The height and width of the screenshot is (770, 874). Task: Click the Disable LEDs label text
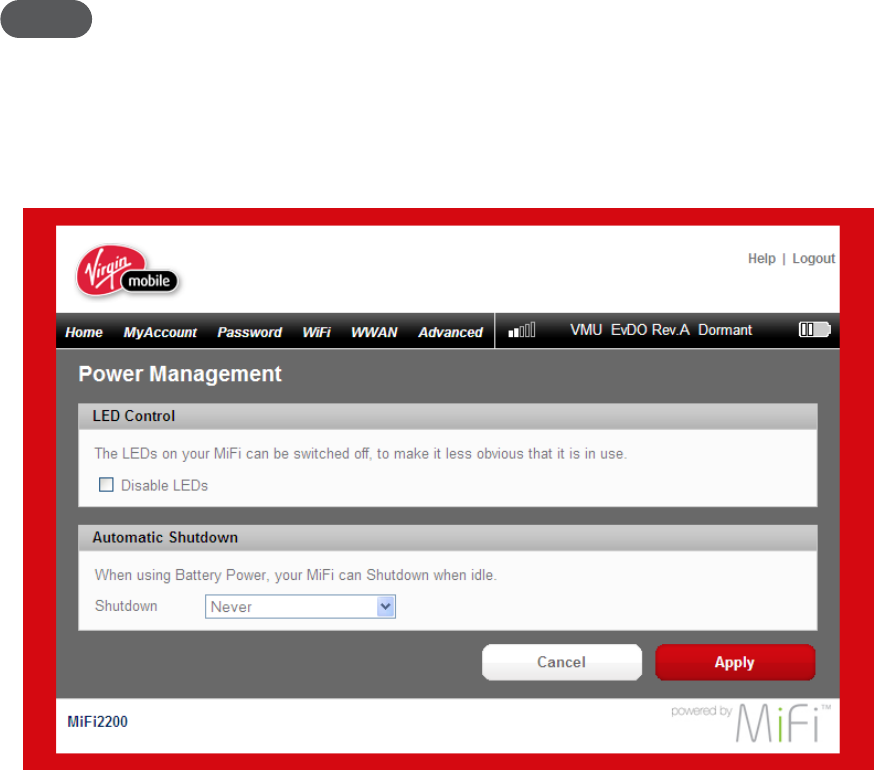click(164, 486)
